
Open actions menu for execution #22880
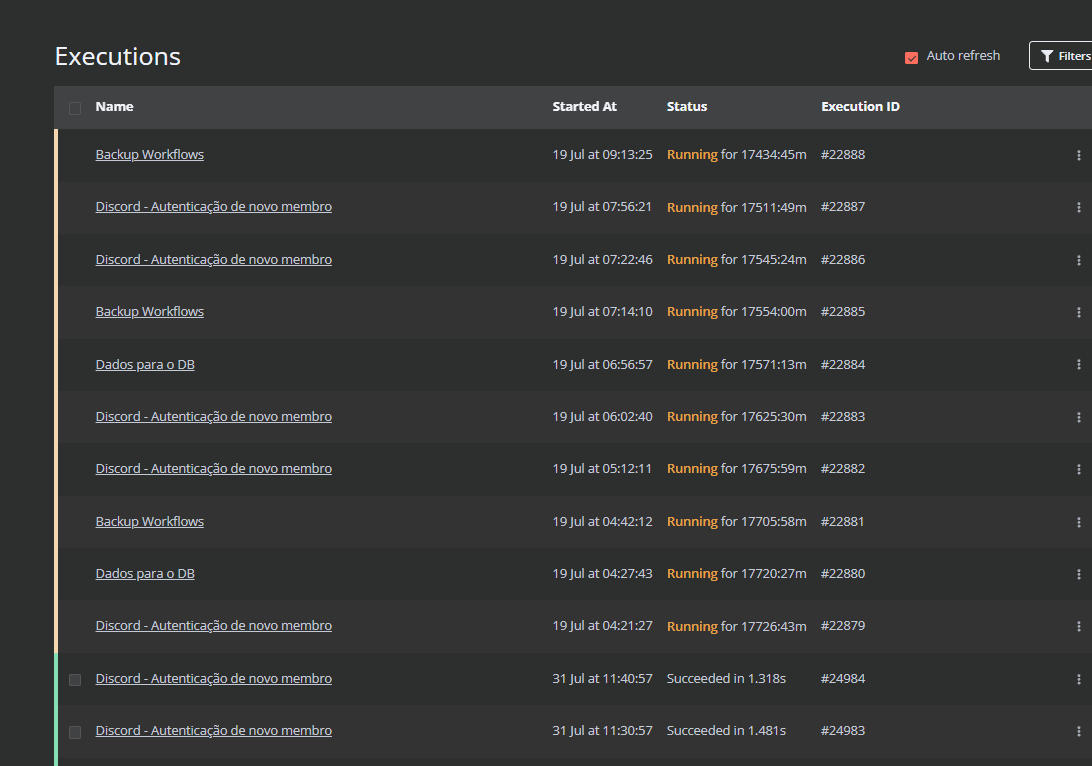tap(1079, 574)
